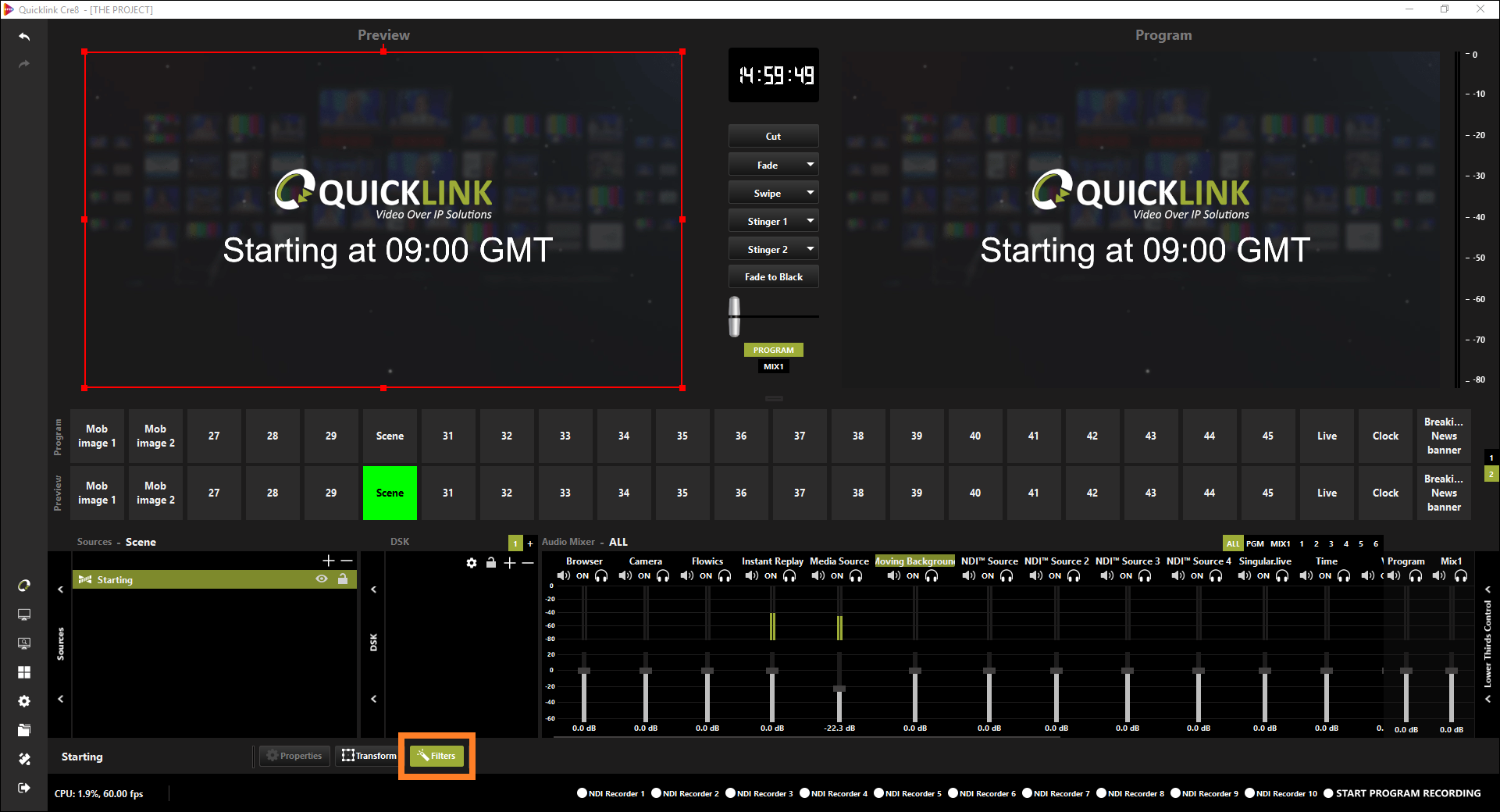The image size is (1500, 812).
Task: Add a new source with plus icon
Action: 329,561
